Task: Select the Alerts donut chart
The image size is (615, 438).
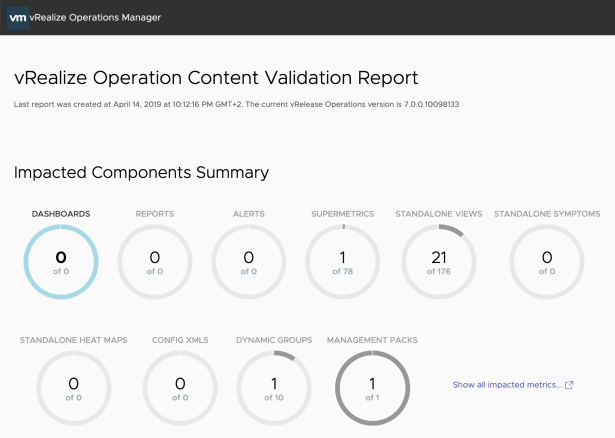Action: point(249,262)
